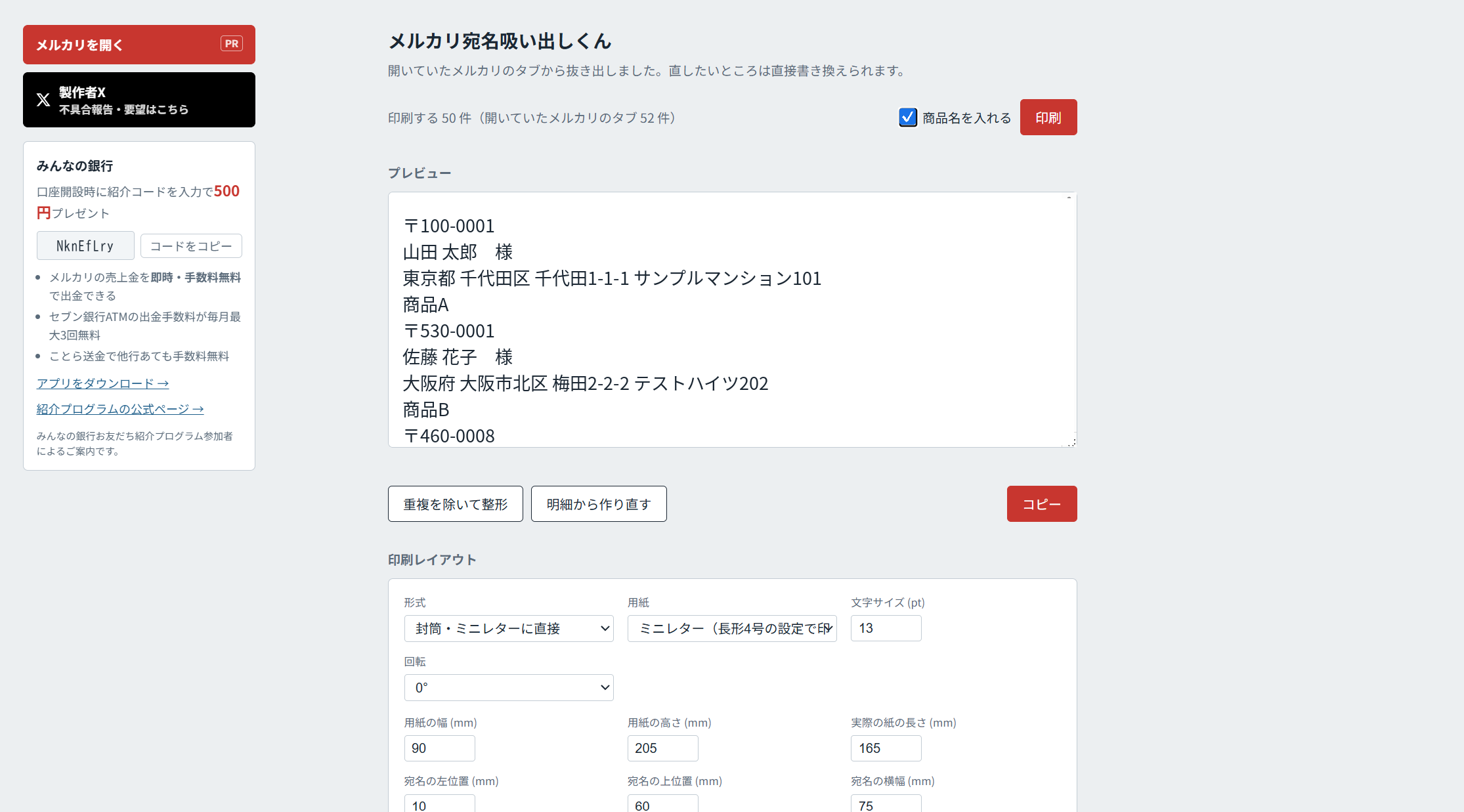
Task: Copy referral code with コードをコピー
Action: tap(191, 246)
